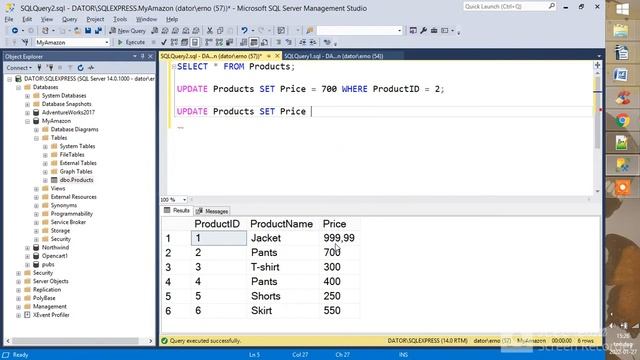Viewport: 640px width, 360px height.
Task: Click the Navigate Backward icon
Action: tap(15, 31)
